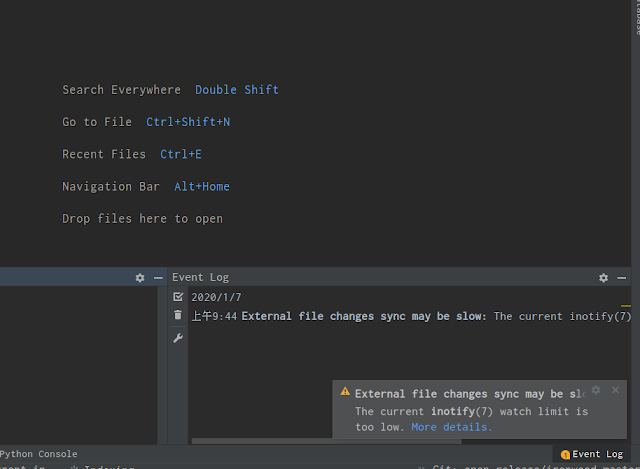Click the 'Drop files here to open' editor area

click(x=142, y=218)
